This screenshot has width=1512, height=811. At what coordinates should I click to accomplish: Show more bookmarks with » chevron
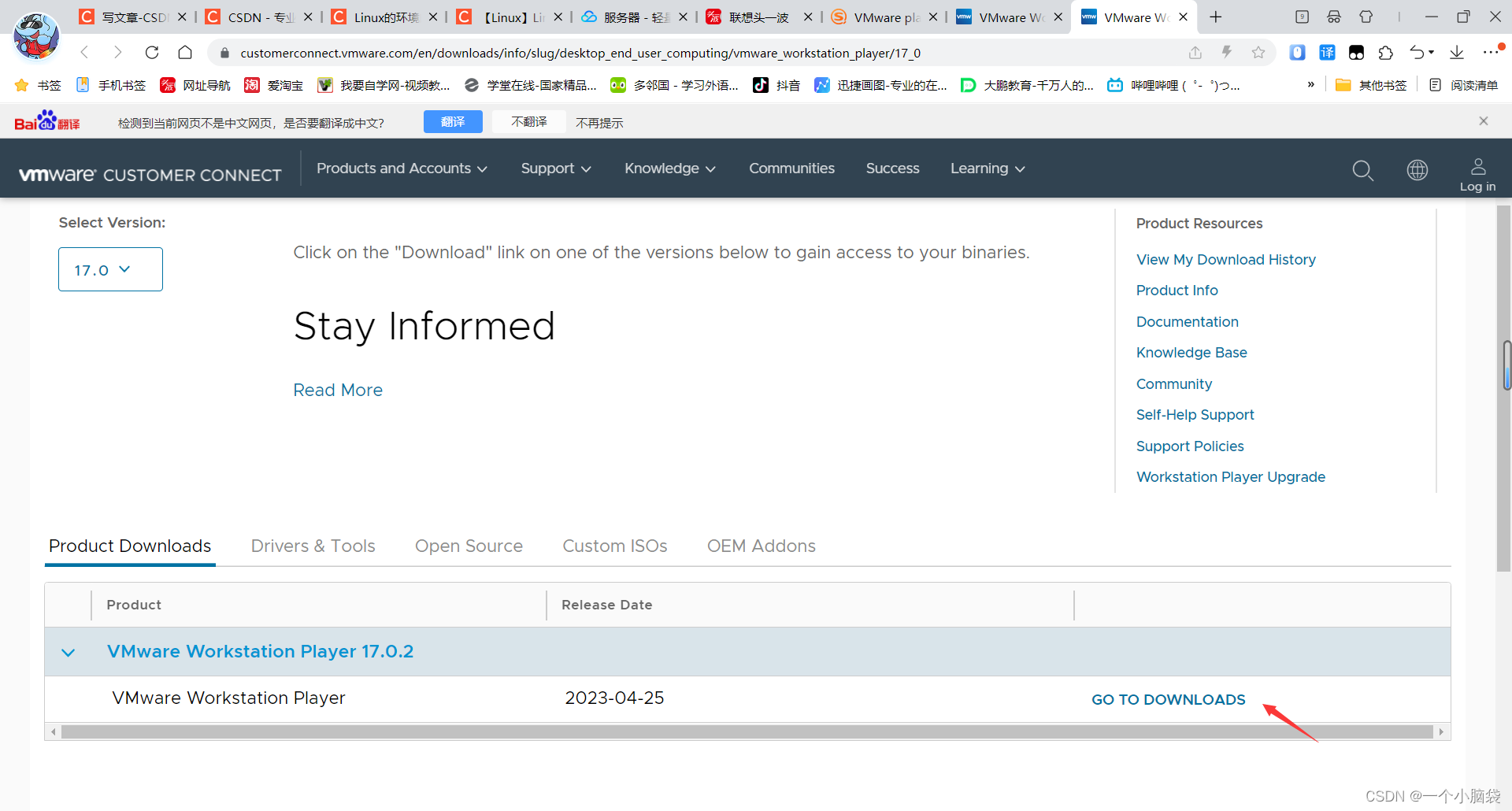pos(1310,84)
